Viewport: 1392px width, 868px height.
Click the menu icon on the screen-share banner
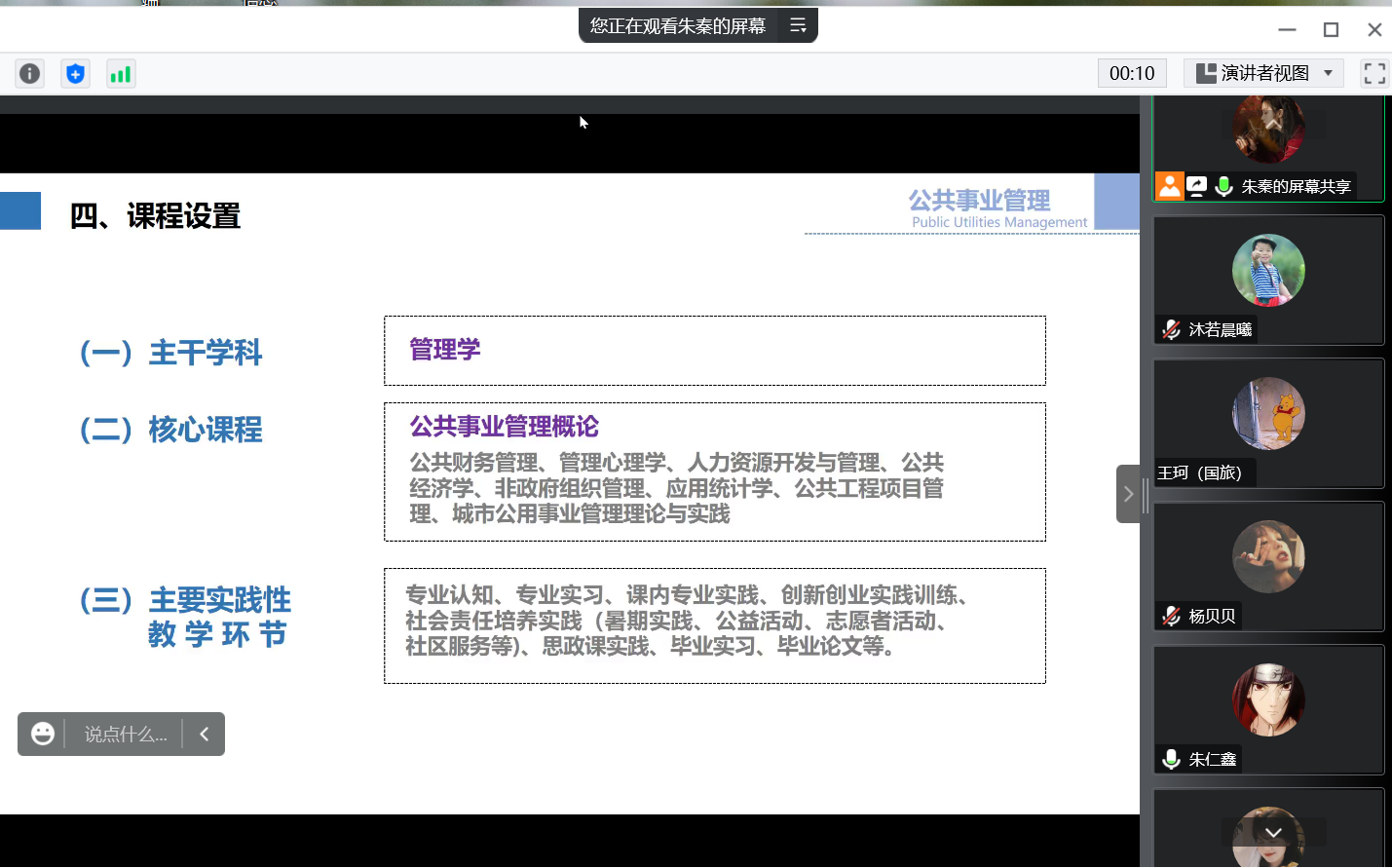click(x=798, y=26)
